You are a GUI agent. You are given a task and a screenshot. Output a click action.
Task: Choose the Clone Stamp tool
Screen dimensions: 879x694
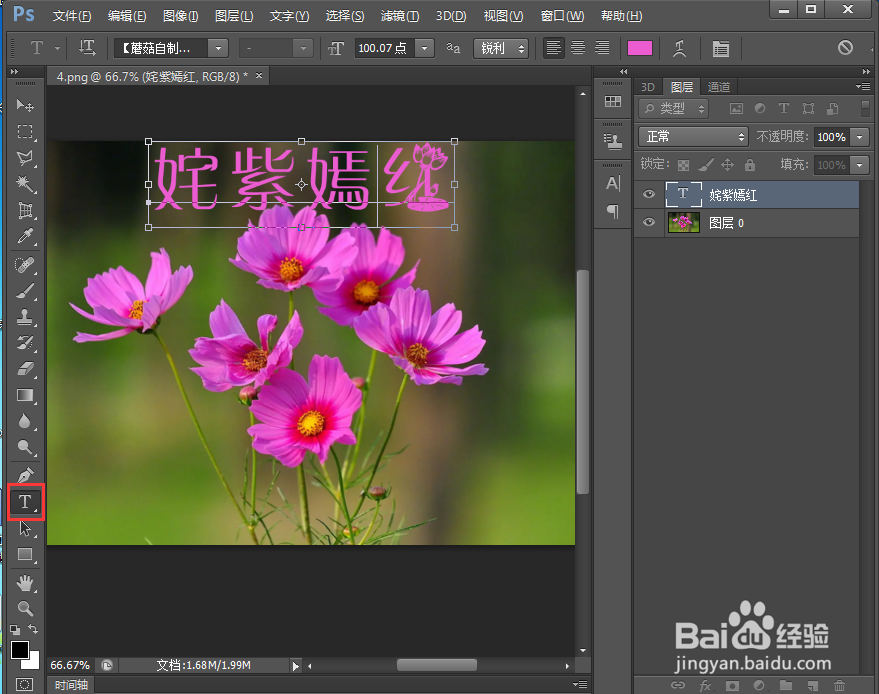[25, 315]
